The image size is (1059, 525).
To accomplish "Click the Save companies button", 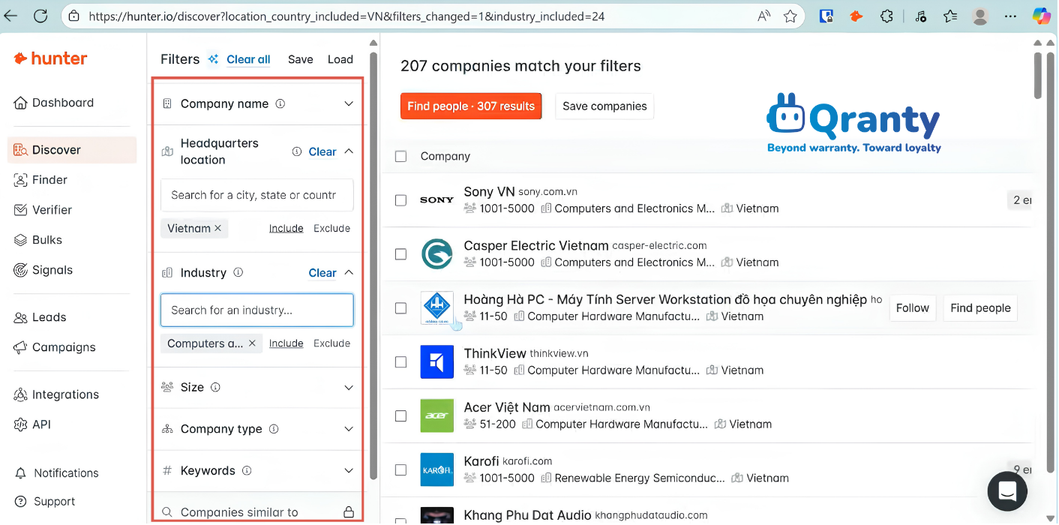I will [604, 106].
